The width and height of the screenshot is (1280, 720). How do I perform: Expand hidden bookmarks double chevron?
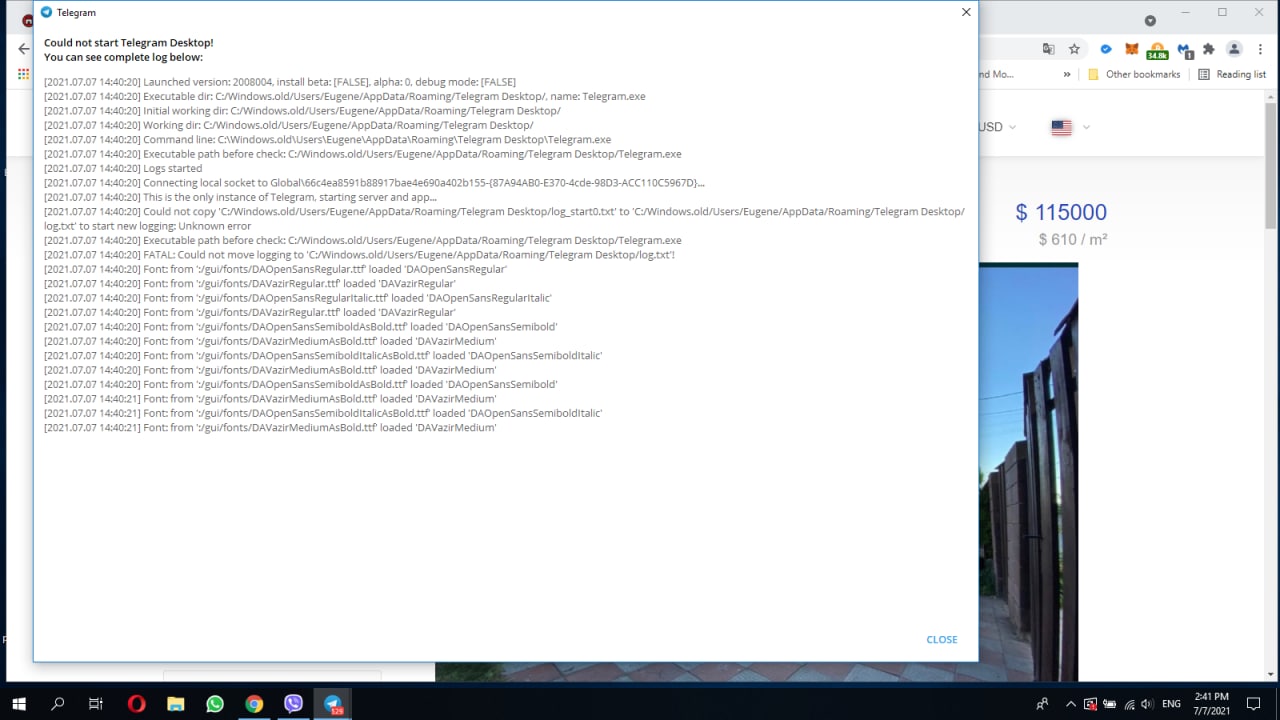[x=1067, y=74]
